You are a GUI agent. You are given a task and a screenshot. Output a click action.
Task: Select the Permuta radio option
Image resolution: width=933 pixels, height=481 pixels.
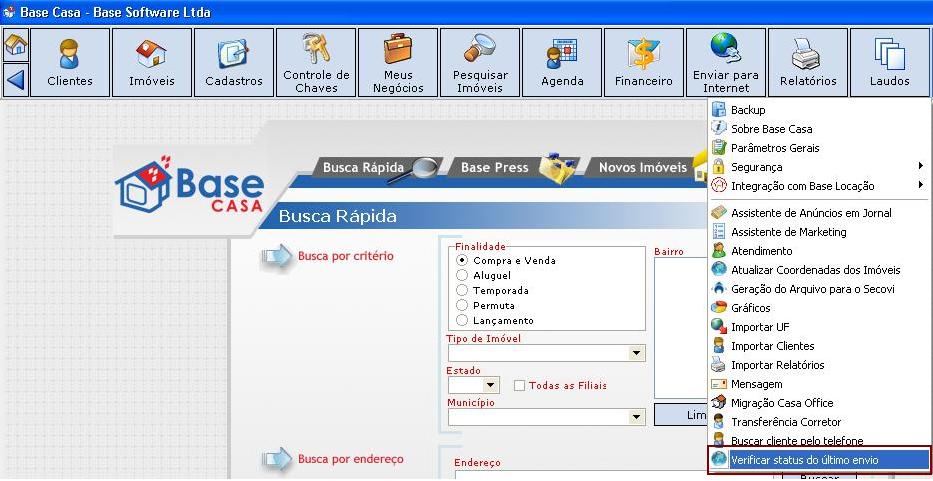tap(462, 305)
